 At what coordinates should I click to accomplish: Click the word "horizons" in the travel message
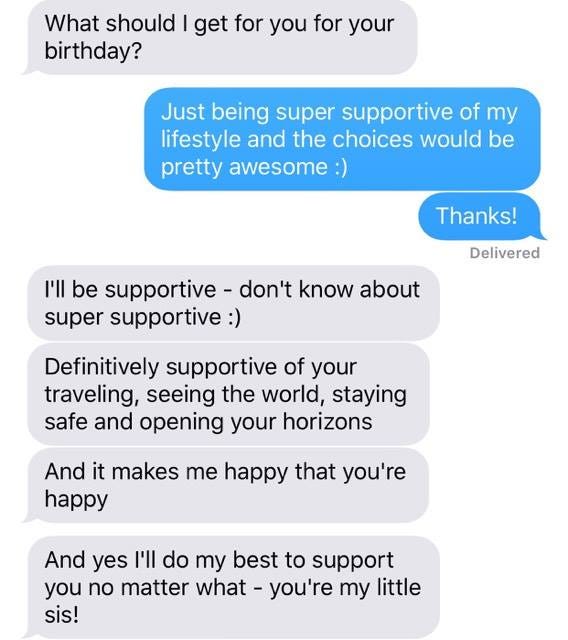(x=328, y=422)
